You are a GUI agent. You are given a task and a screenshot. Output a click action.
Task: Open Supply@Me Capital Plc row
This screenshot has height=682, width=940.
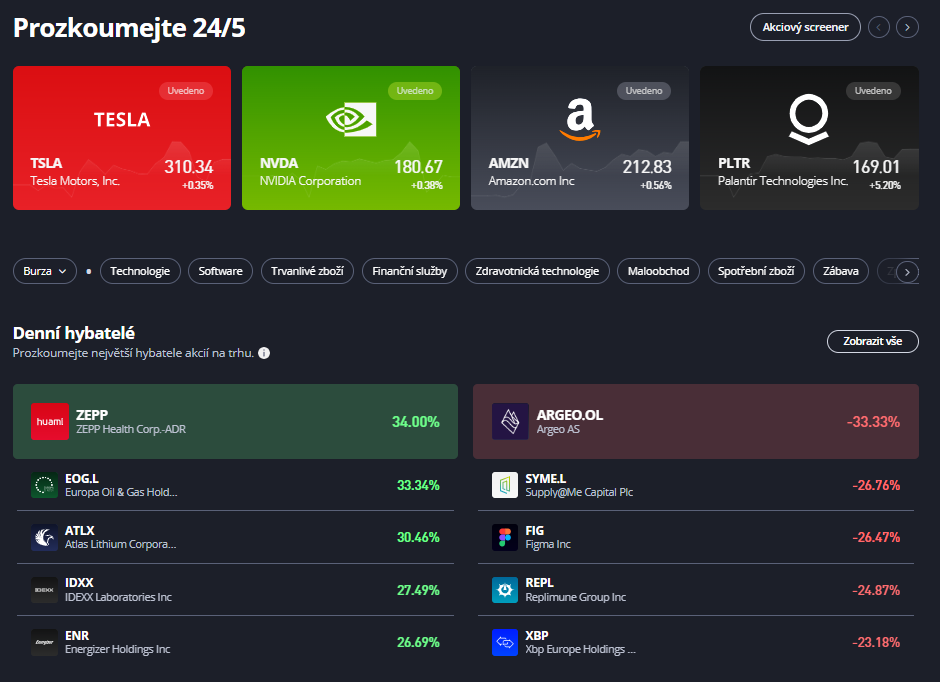tap(695, 485)
